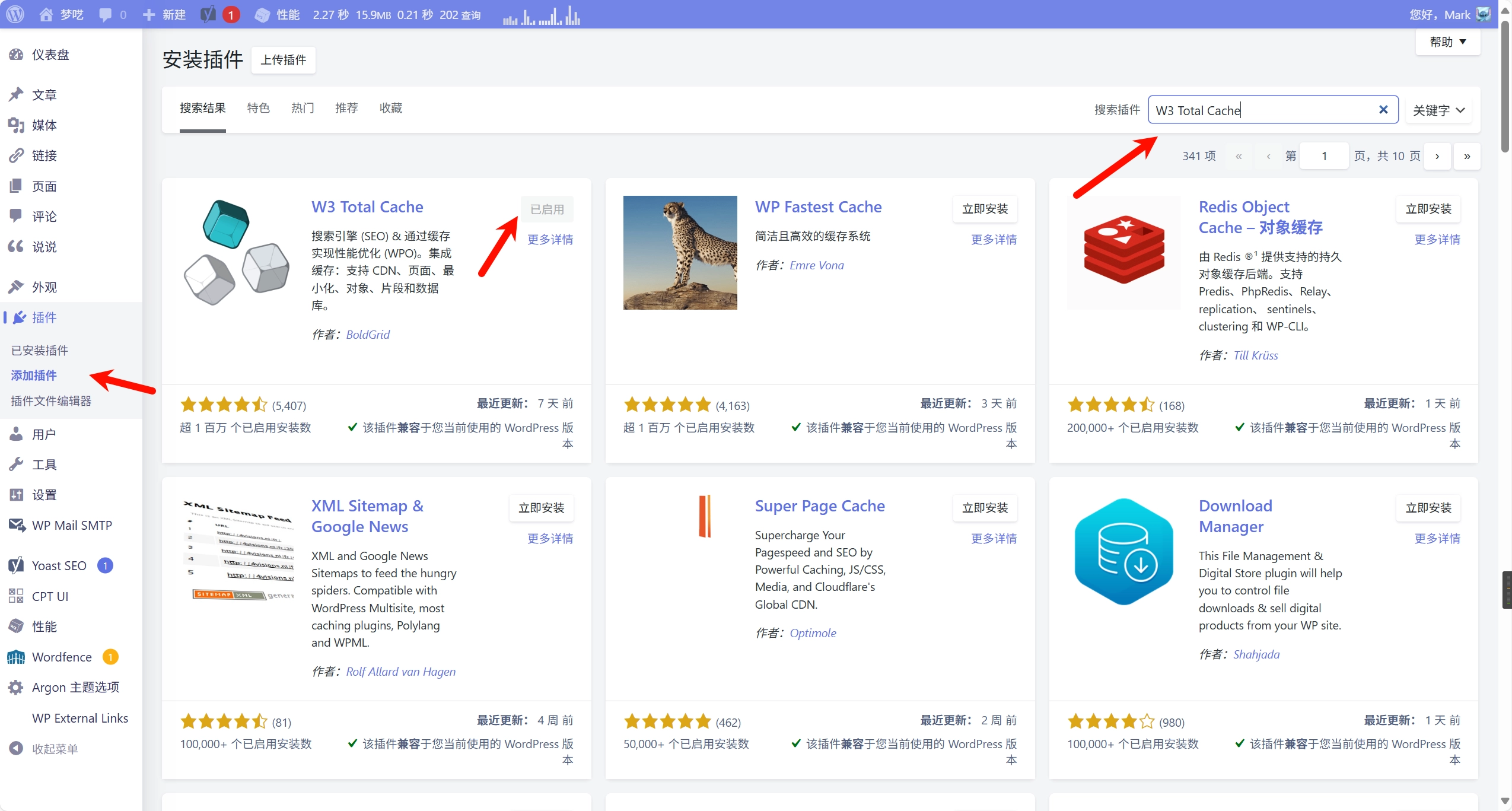Click the Download Manager hexagon thumbnail

pyautogui.click(x=1124, y=552)
